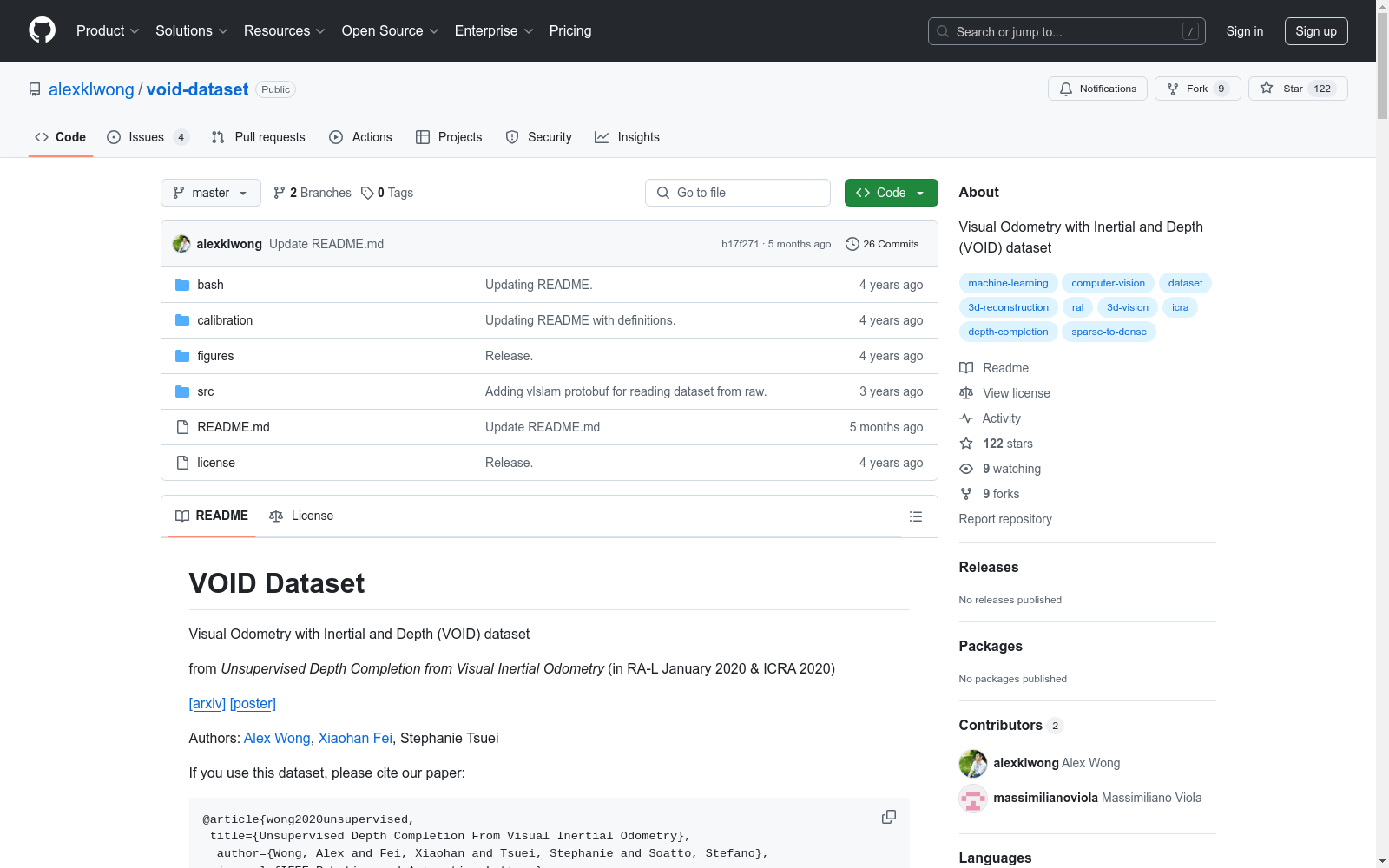Click the Sign in link

click(1245, 31)
